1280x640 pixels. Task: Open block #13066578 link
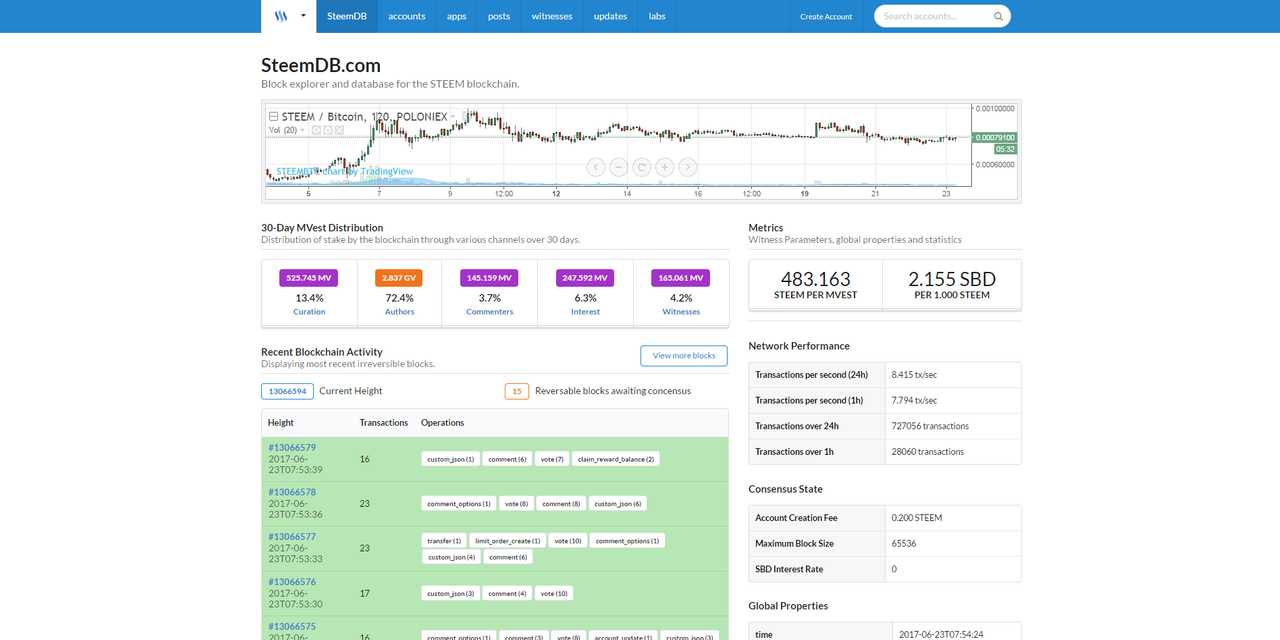pos(292,492)
